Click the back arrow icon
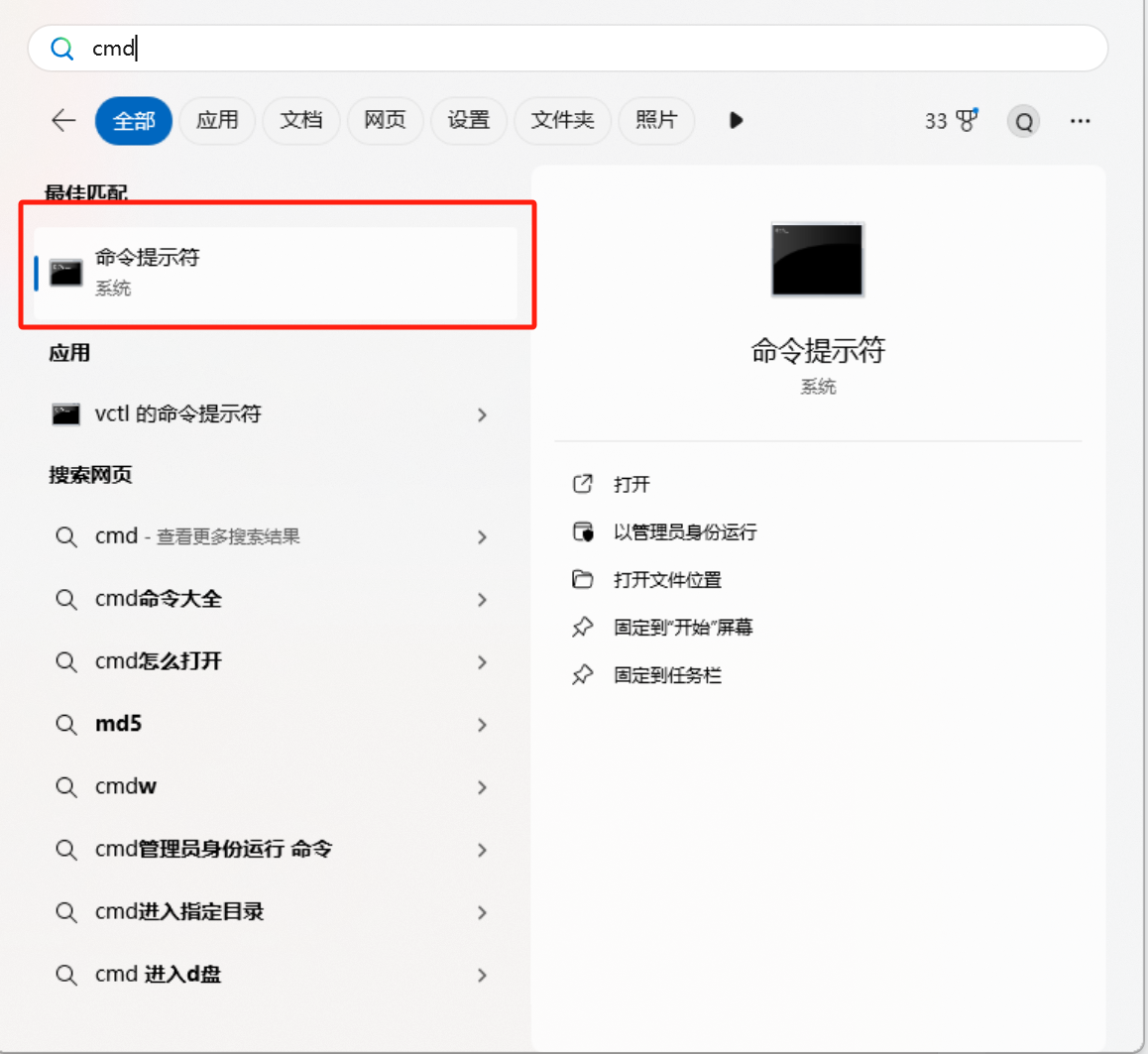Image resolution: width=1148 pixels, height=1054 pixels. click(x=63, y=121)
